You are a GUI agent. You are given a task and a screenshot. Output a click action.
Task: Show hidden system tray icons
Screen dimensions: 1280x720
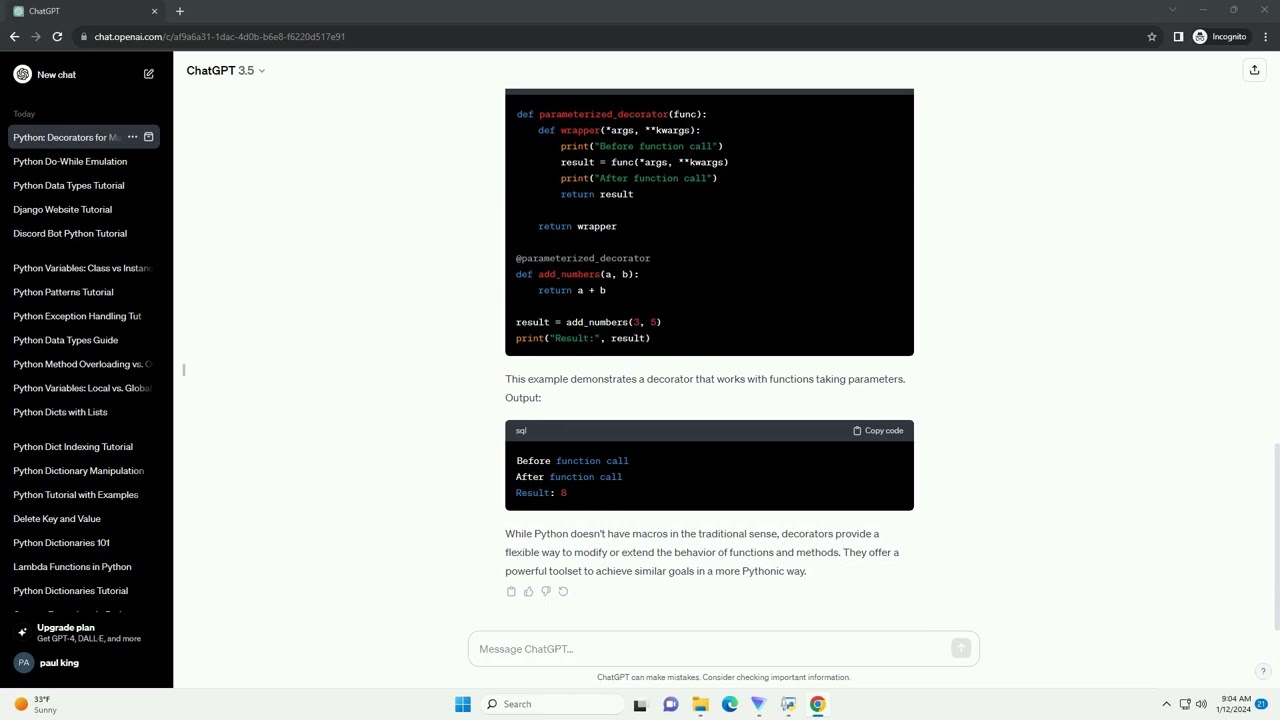(1166, 704)
